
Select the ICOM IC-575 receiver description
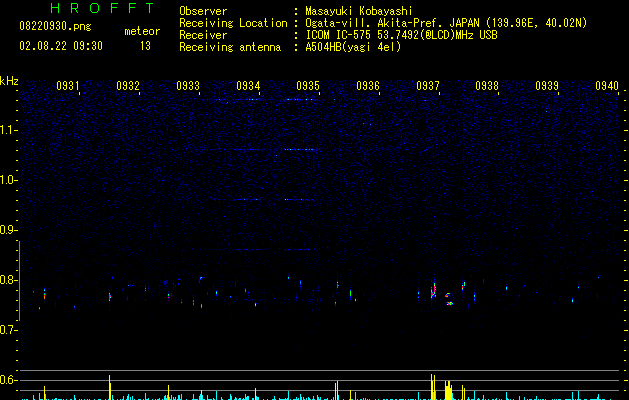coord(401,35)
